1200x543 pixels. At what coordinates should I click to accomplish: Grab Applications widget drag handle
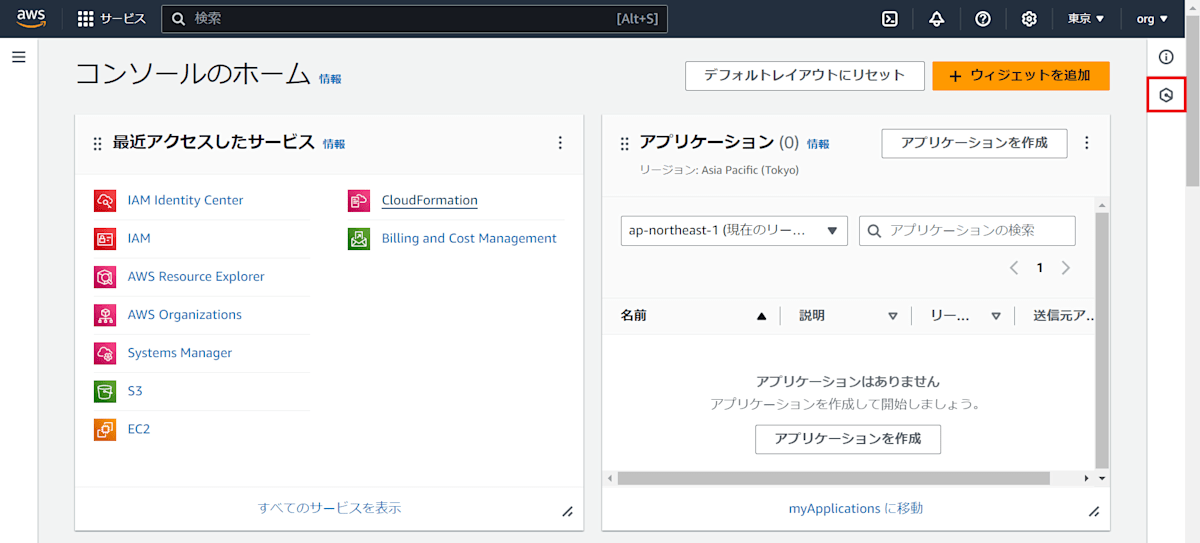(625, 144)
